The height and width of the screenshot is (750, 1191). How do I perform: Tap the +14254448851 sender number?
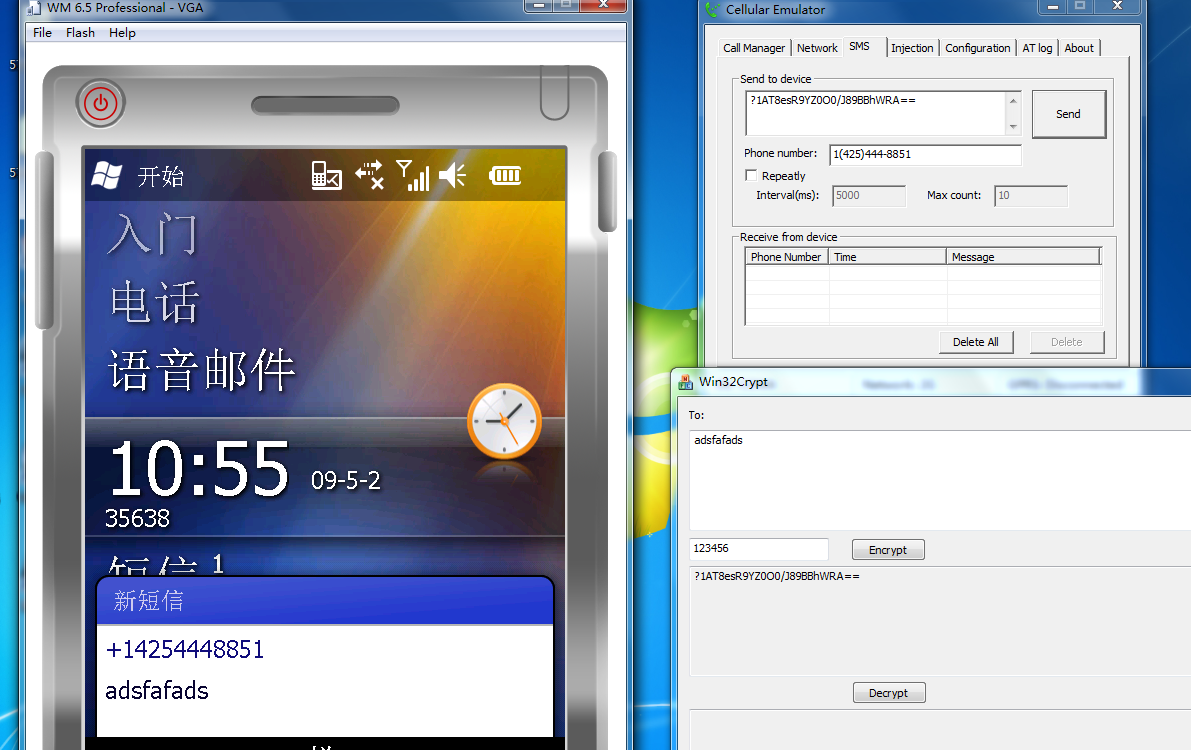185,650
